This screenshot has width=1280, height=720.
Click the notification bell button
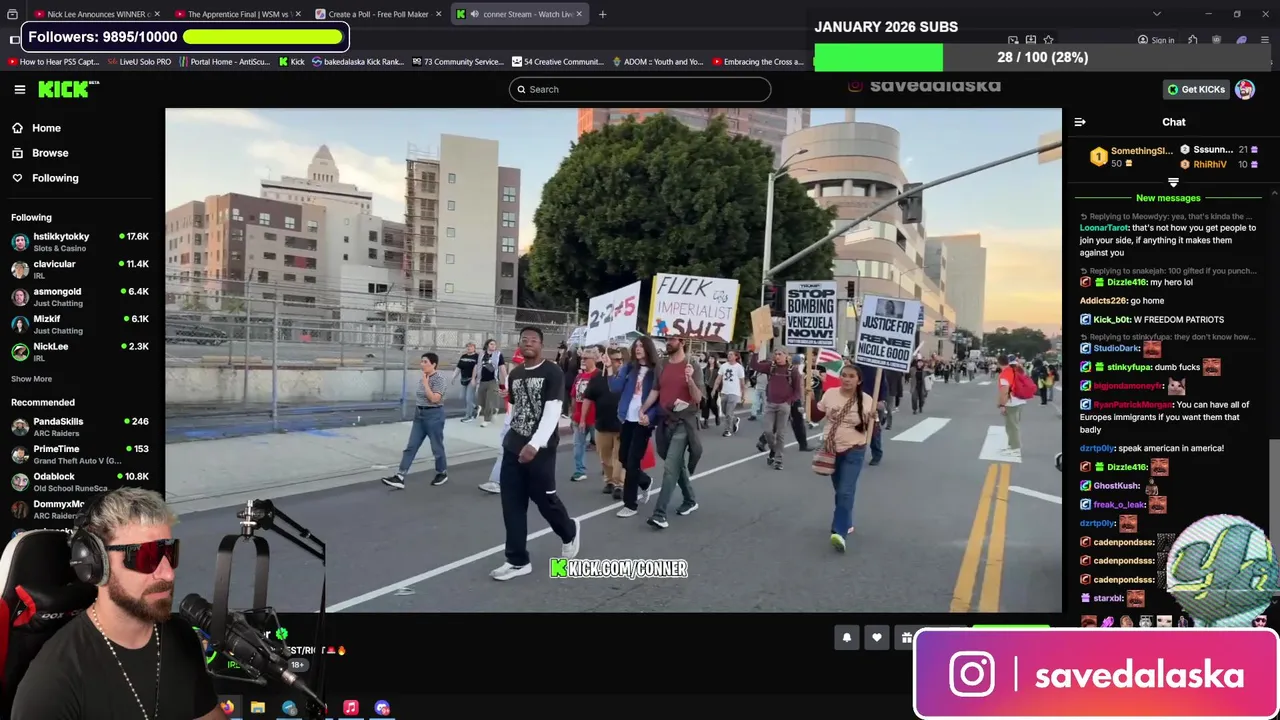tap(847, 638)
